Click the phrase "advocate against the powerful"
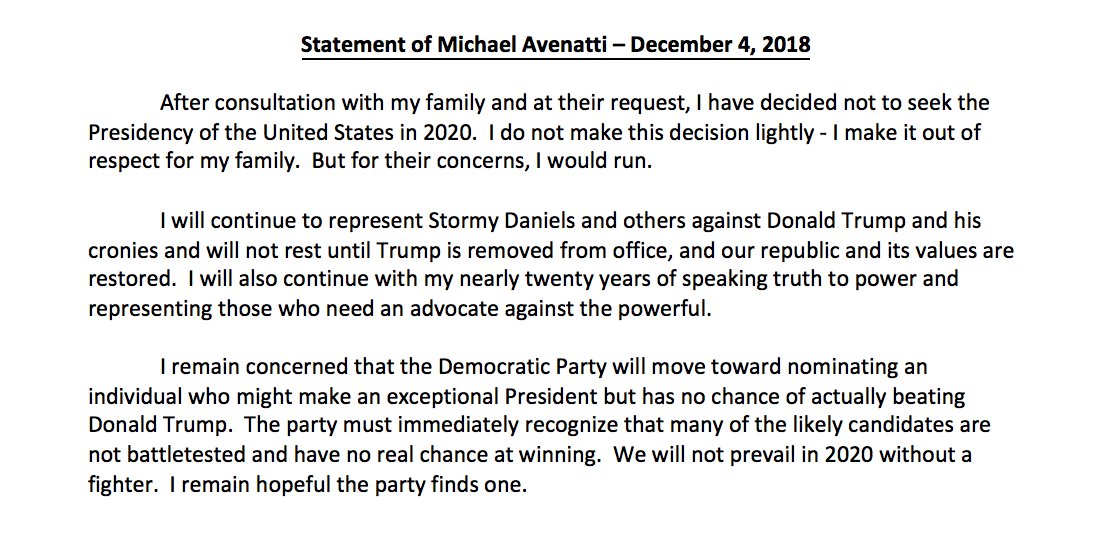1110x542 pixels. (x=579, y=309)
